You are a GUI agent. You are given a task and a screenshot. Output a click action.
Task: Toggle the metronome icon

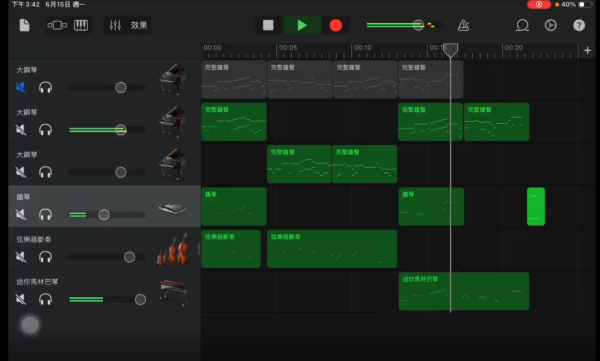[463, 26]
